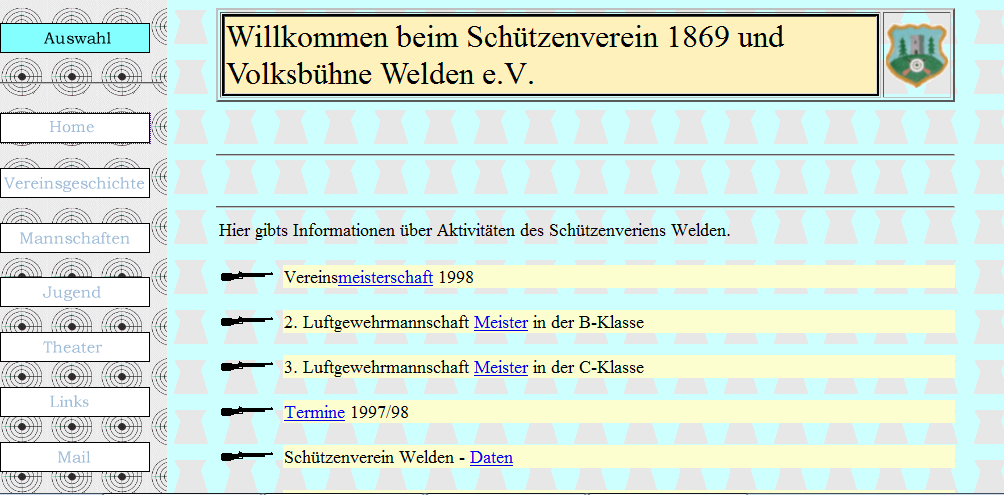Open Meister link for the B-Klasse
This screenshot has height=495, width=1004.
[x=500, y=322]
